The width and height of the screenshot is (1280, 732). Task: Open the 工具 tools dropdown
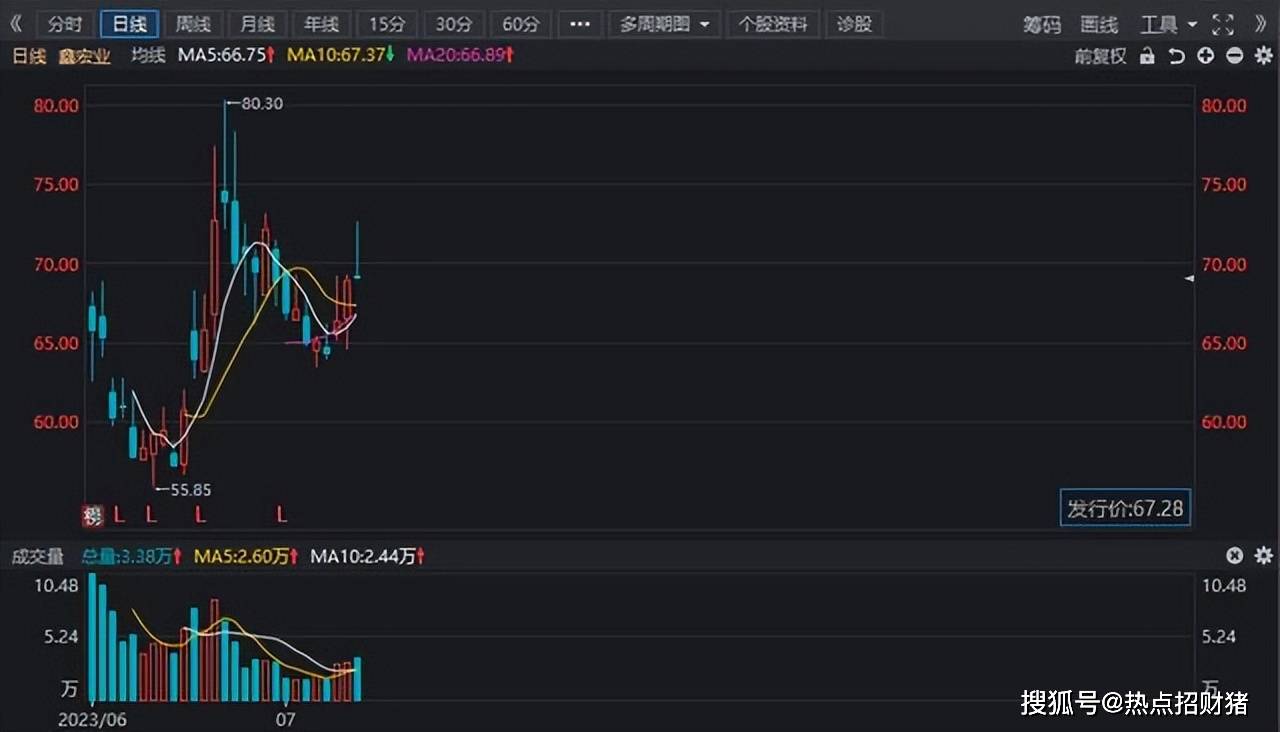[x=1169, y=24]
